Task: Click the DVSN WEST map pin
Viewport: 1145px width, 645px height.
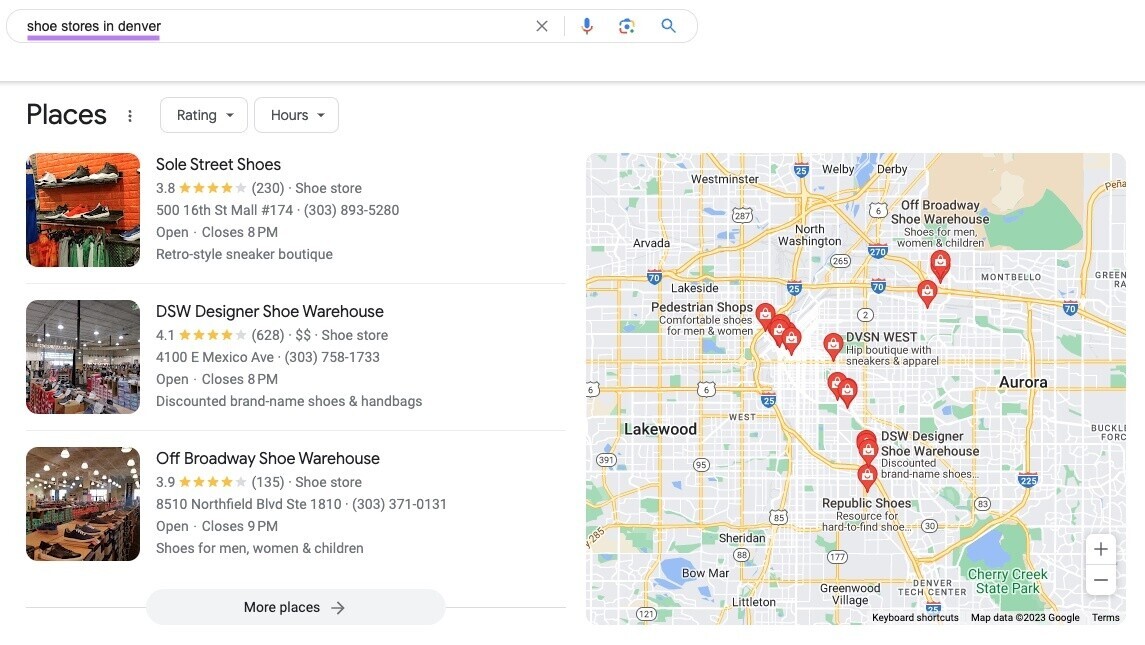Action: point(833,344)
